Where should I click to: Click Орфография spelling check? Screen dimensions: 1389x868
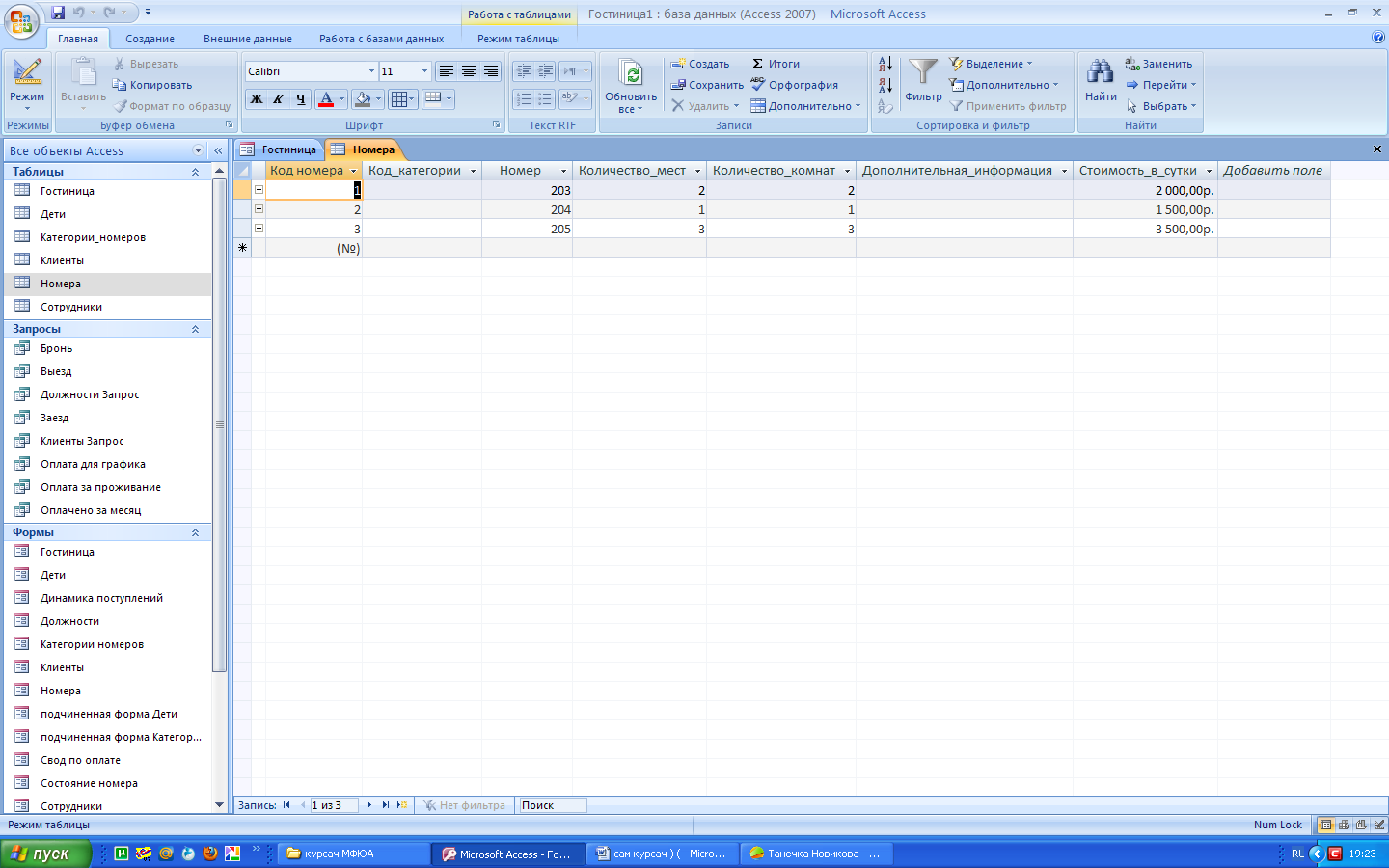pos(794,85)
